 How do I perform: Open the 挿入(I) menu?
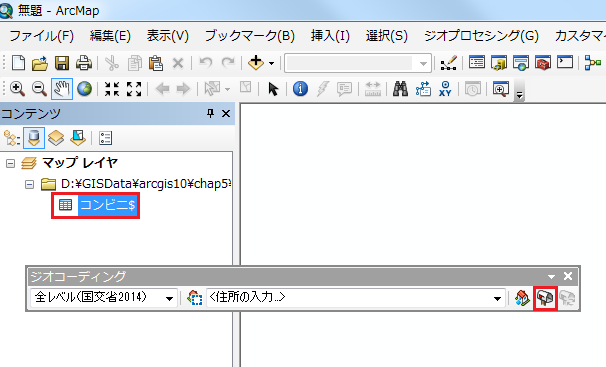[x=330, y=36]
